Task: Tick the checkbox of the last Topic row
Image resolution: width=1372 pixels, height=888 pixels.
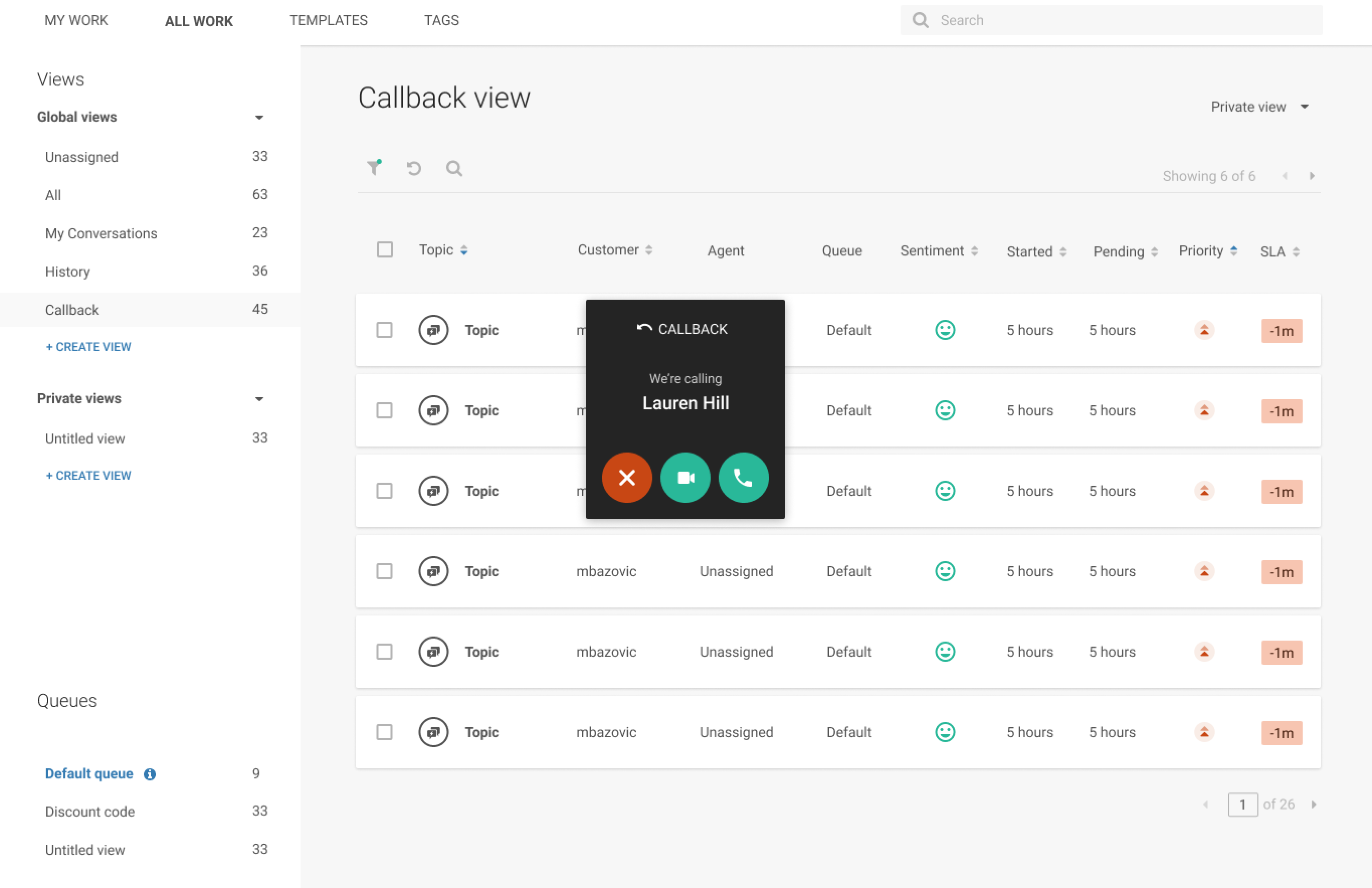Action: pos(384,732)
